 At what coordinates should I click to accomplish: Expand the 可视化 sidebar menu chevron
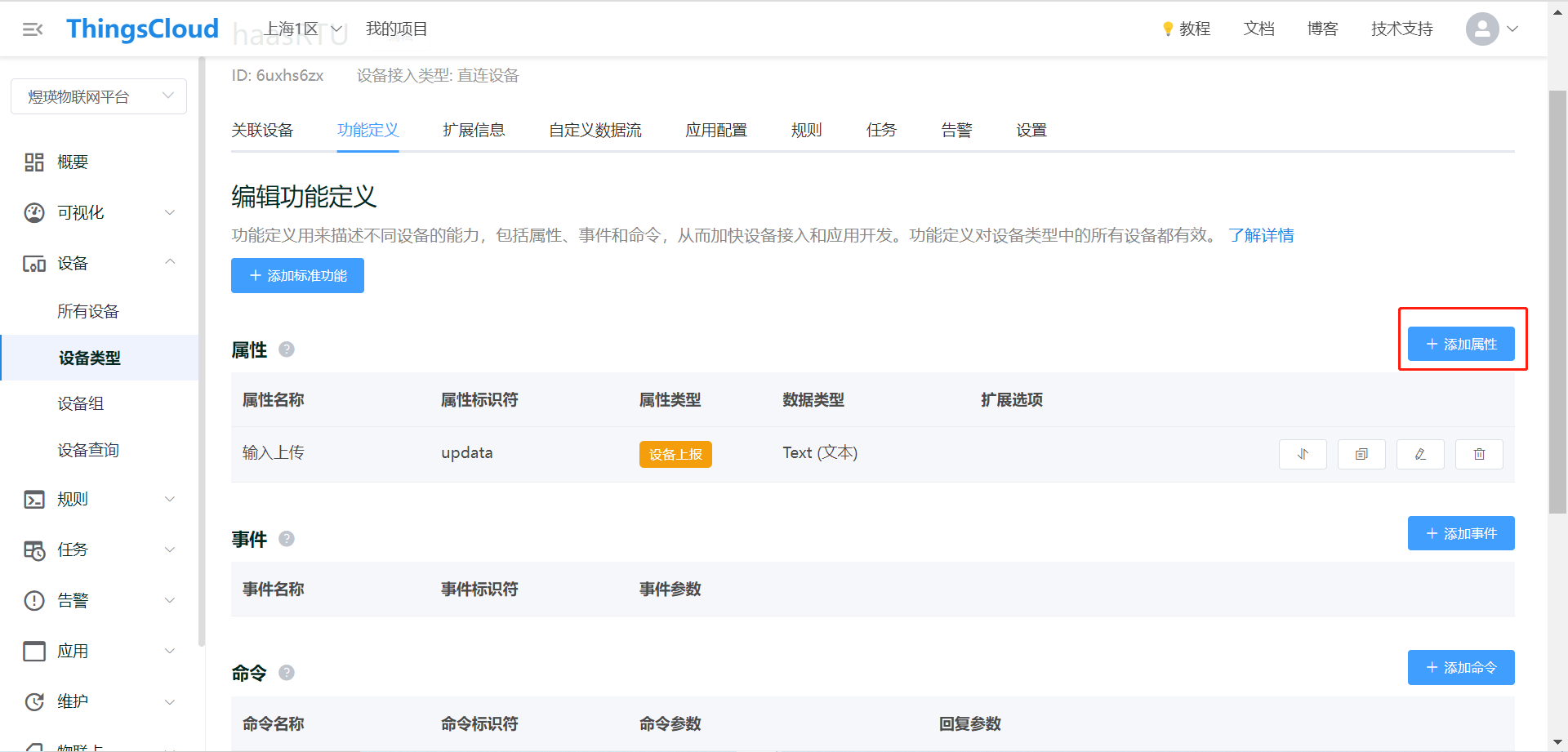[x=170, y=212]
